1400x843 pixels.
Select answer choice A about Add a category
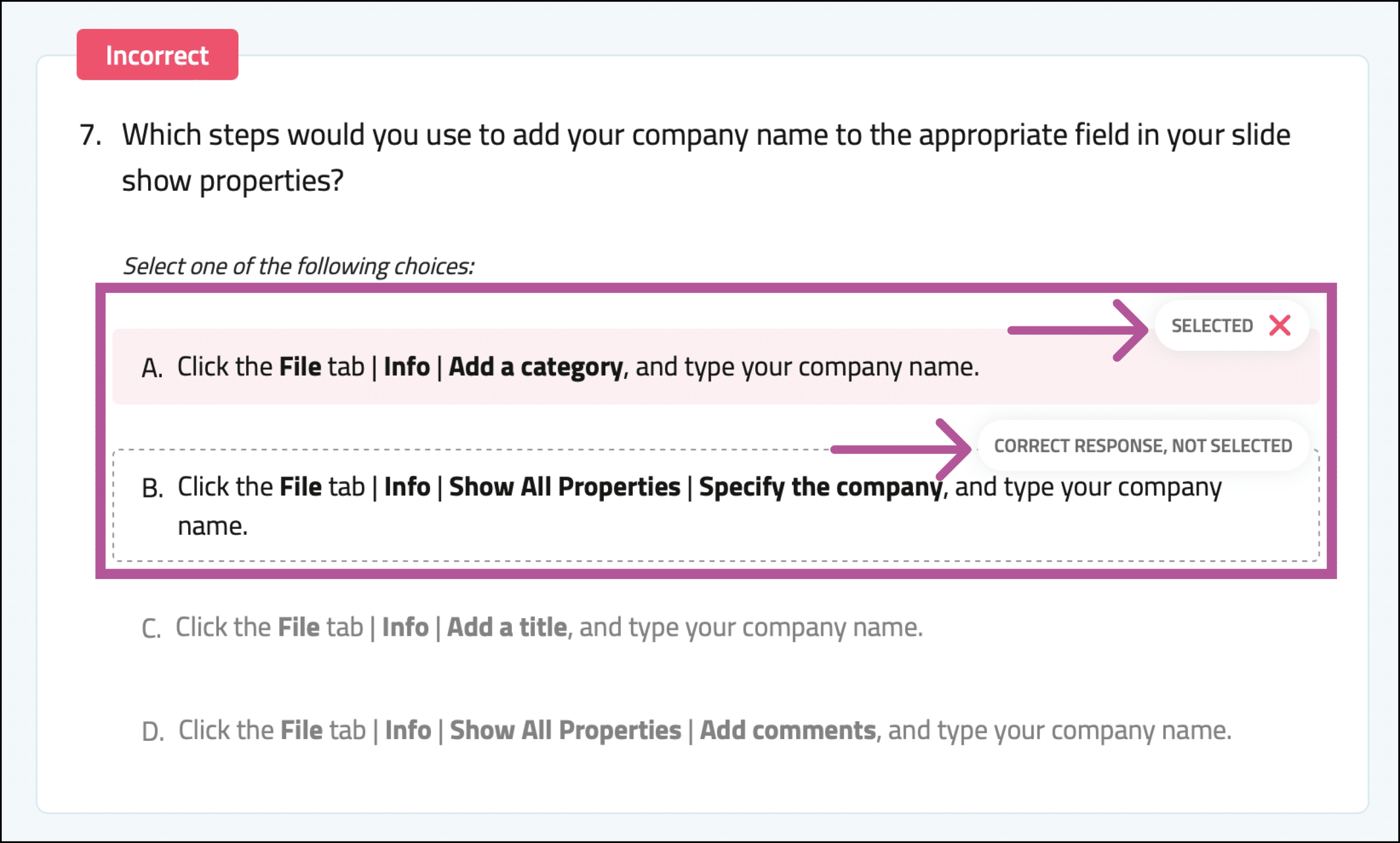(x=716, y=366)
